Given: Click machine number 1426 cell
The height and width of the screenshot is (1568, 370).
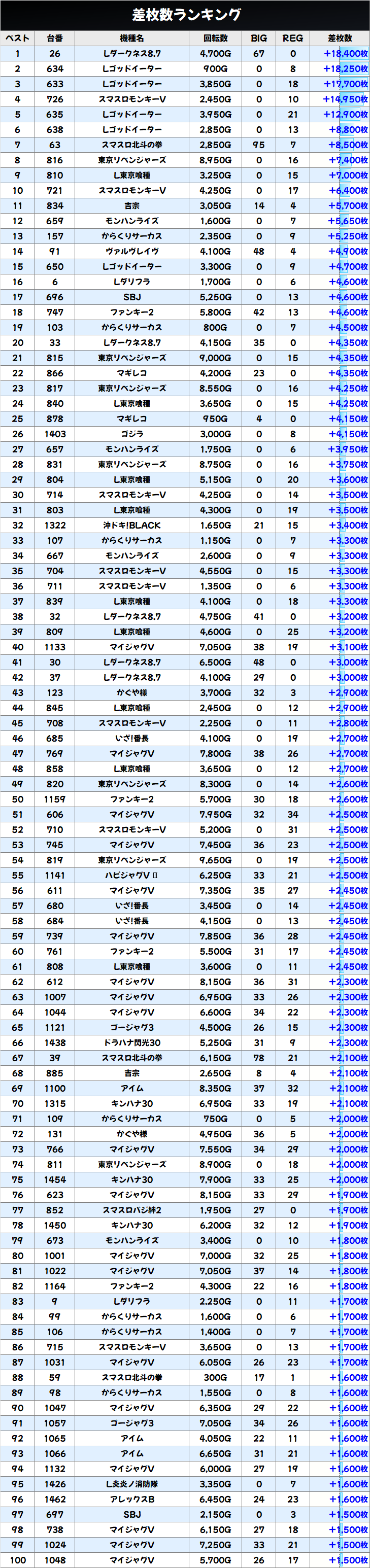Looking at the screenshot, I should 55,1484.
